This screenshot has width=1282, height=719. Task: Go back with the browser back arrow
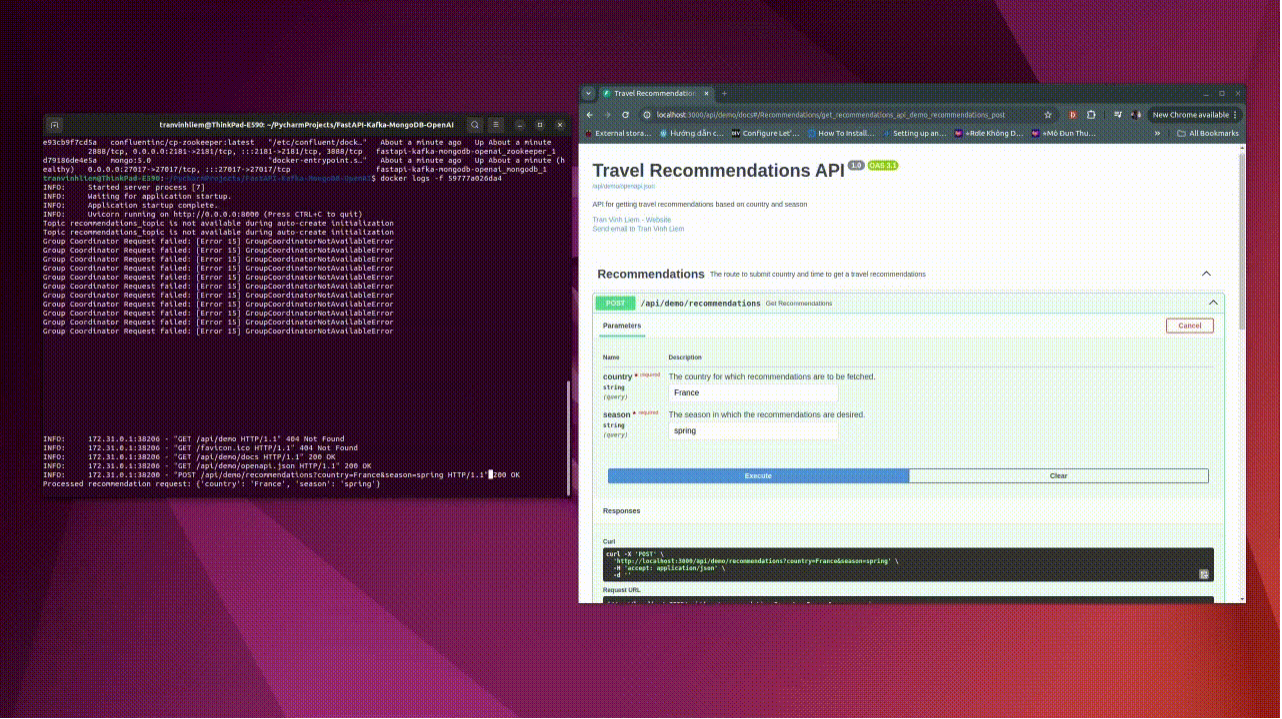[x=590, y=115]
